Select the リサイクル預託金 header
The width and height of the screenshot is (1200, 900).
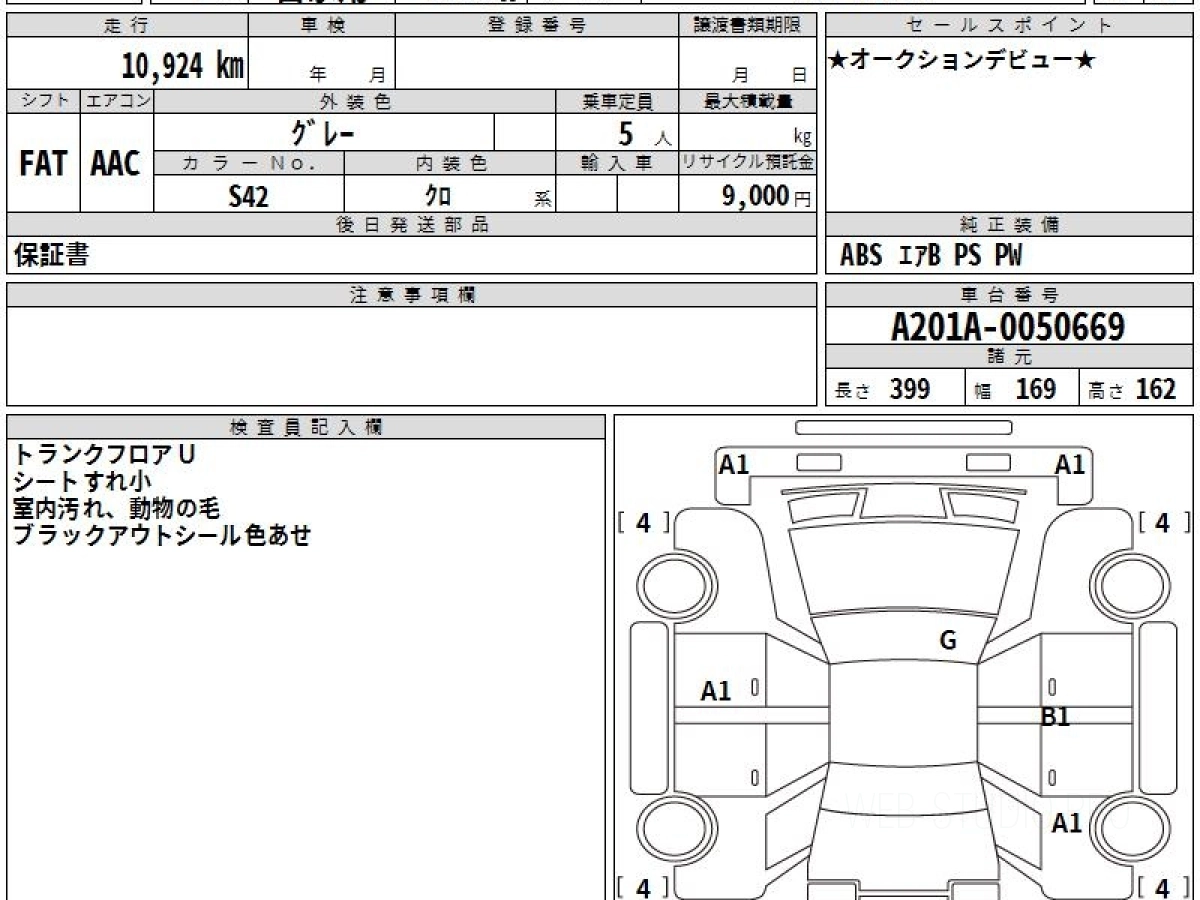click(748, 163)
